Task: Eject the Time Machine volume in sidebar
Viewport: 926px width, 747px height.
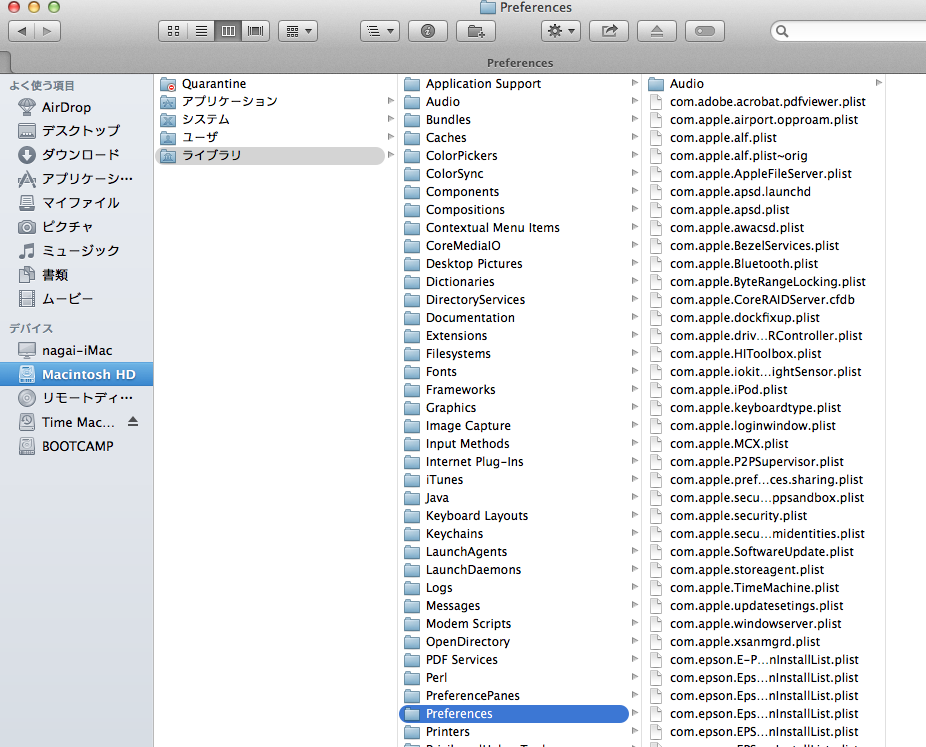Action: pyautogui.click(x=133, y=422)
